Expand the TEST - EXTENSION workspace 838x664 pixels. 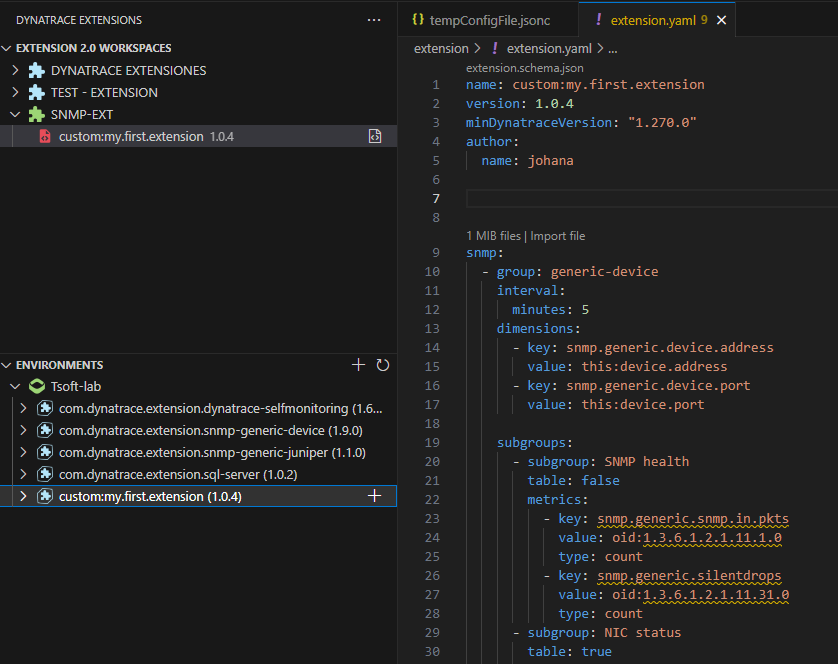[x=15, y=92]
